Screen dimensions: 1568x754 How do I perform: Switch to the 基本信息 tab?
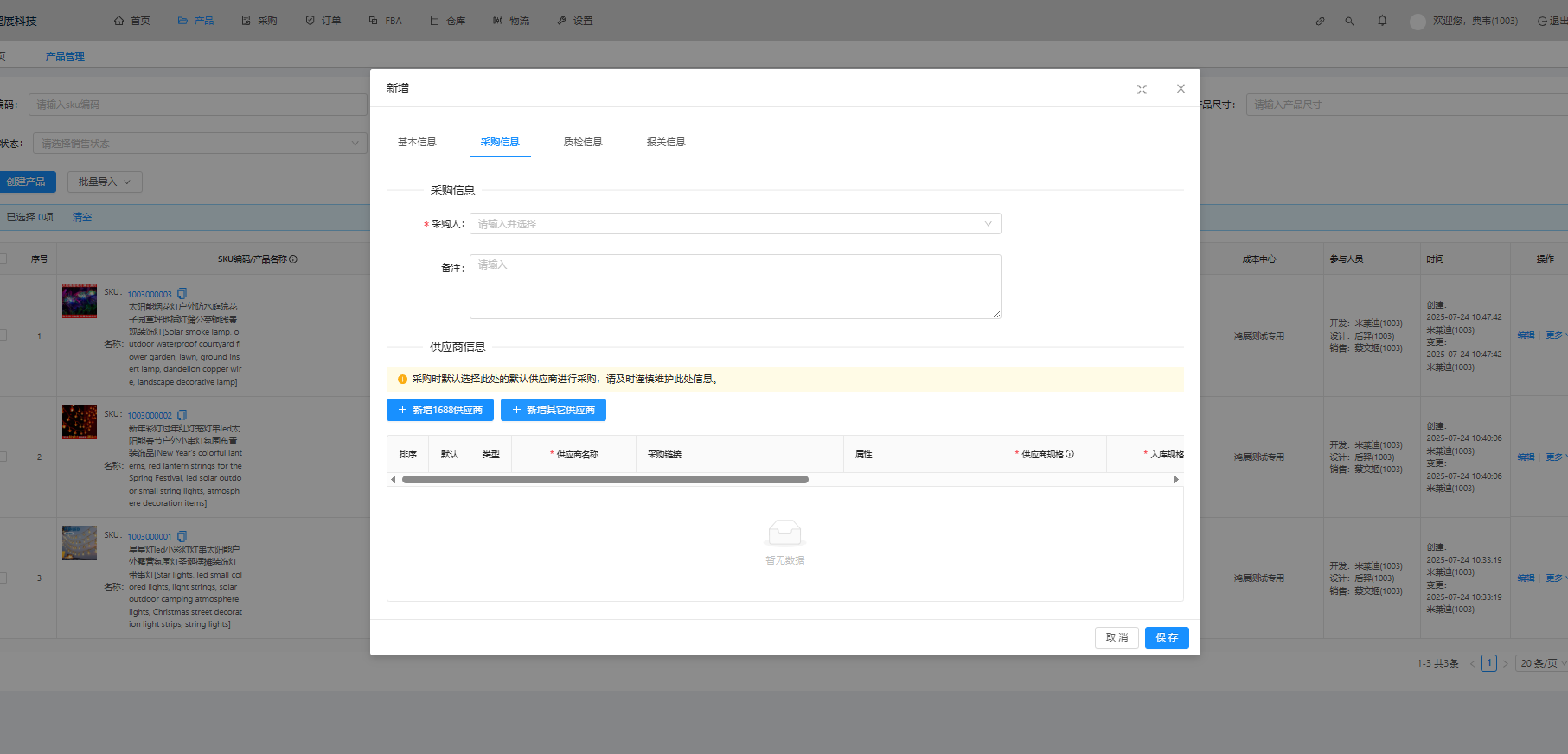(417, 142)
